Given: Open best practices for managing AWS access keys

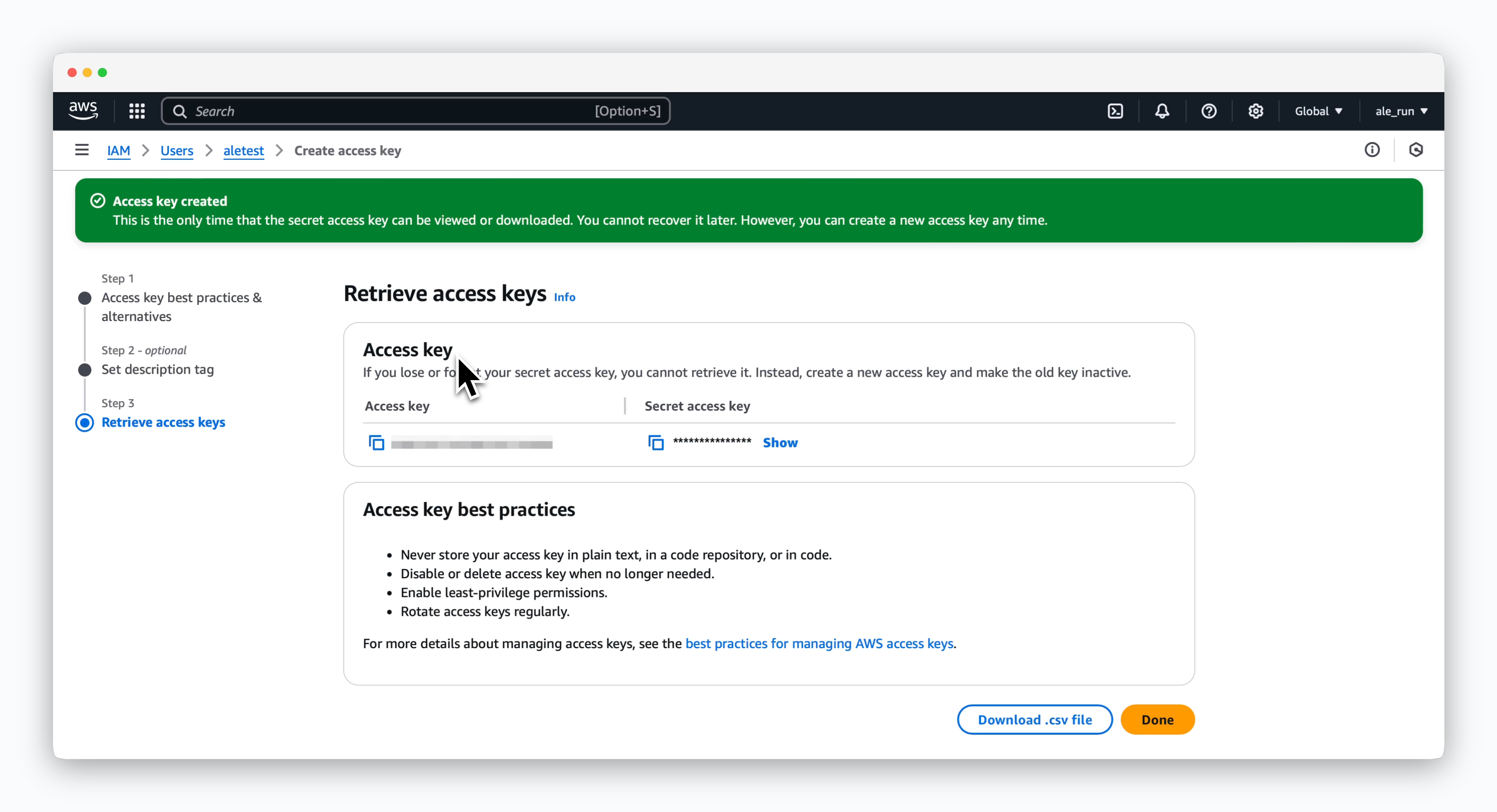Looking at the screenshot, I should (820, 644).
